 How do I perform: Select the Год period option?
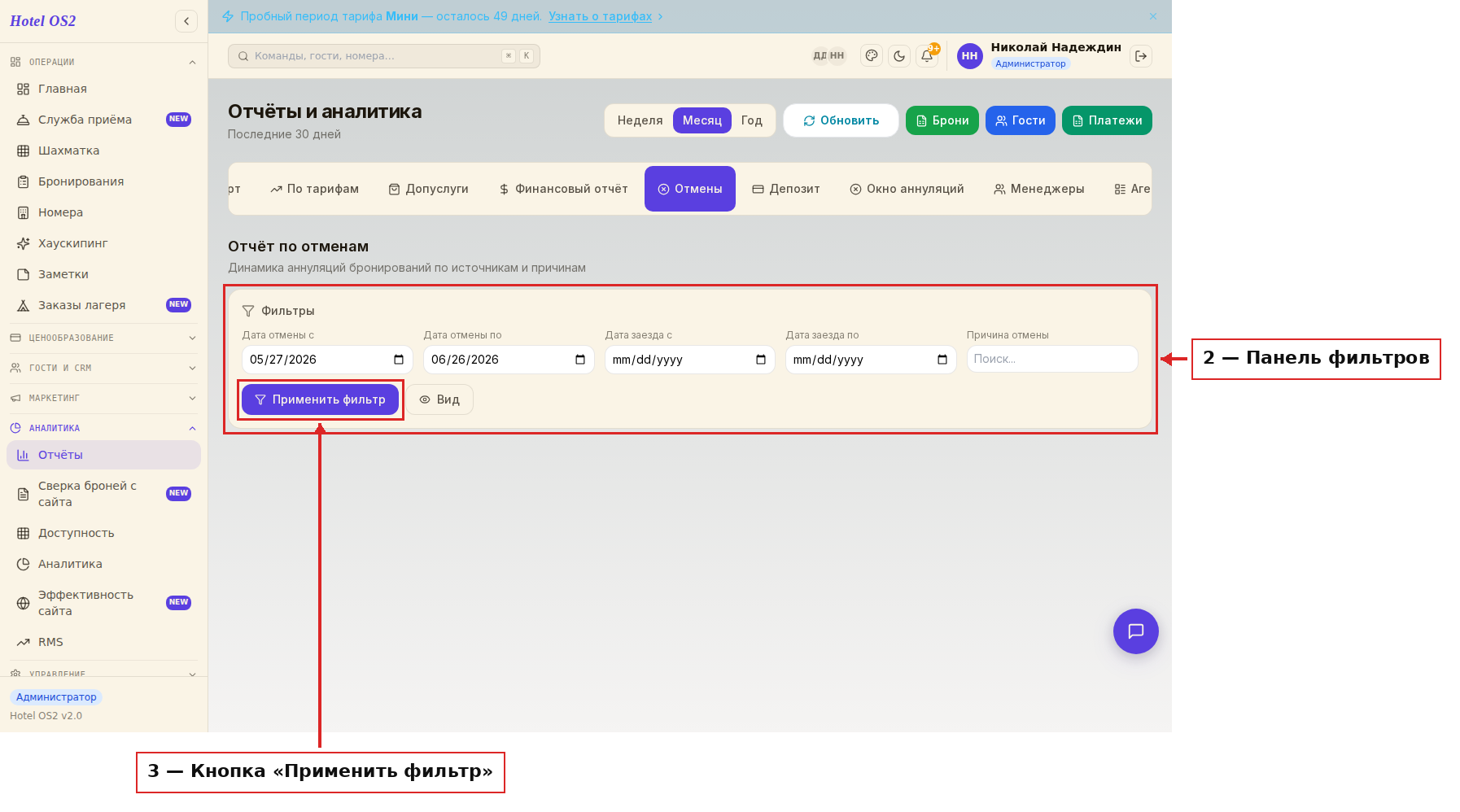coord(752,120)
